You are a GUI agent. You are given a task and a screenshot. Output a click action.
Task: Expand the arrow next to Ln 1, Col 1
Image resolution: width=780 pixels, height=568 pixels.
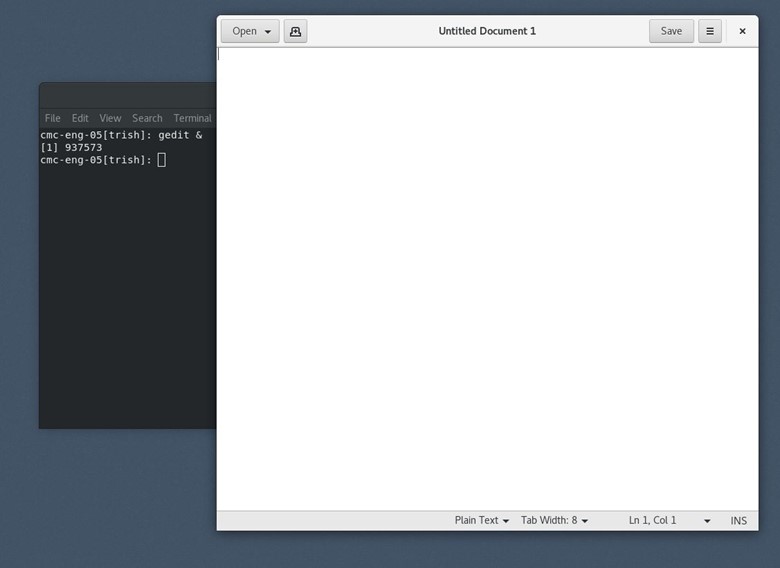[707, 521]
